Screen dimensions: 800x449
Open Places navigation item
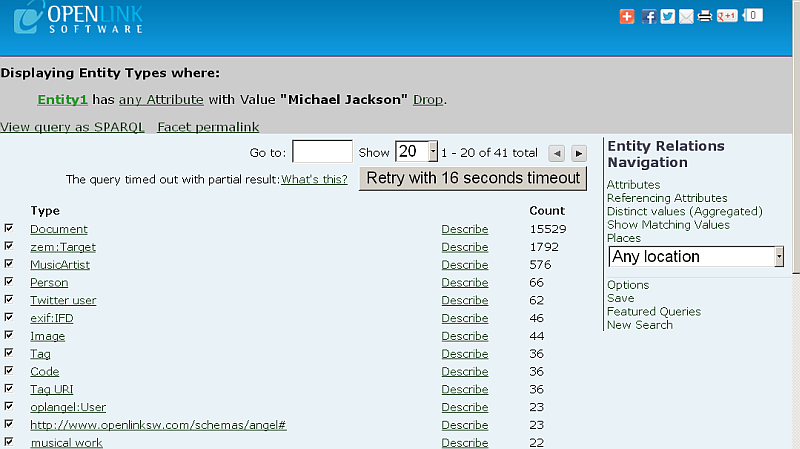tap(623, 238)
